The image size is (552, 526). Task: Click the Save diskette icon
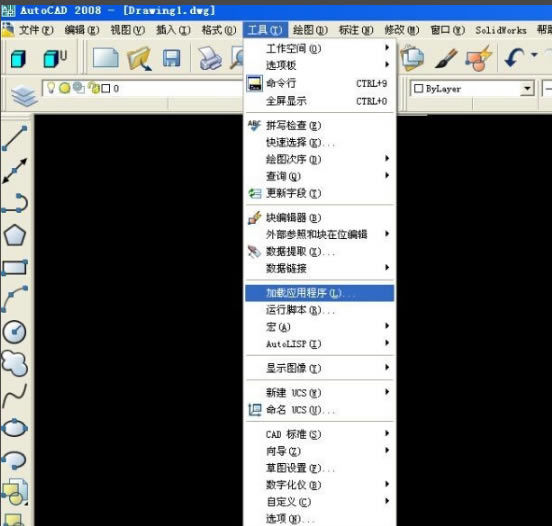(171, 58)
